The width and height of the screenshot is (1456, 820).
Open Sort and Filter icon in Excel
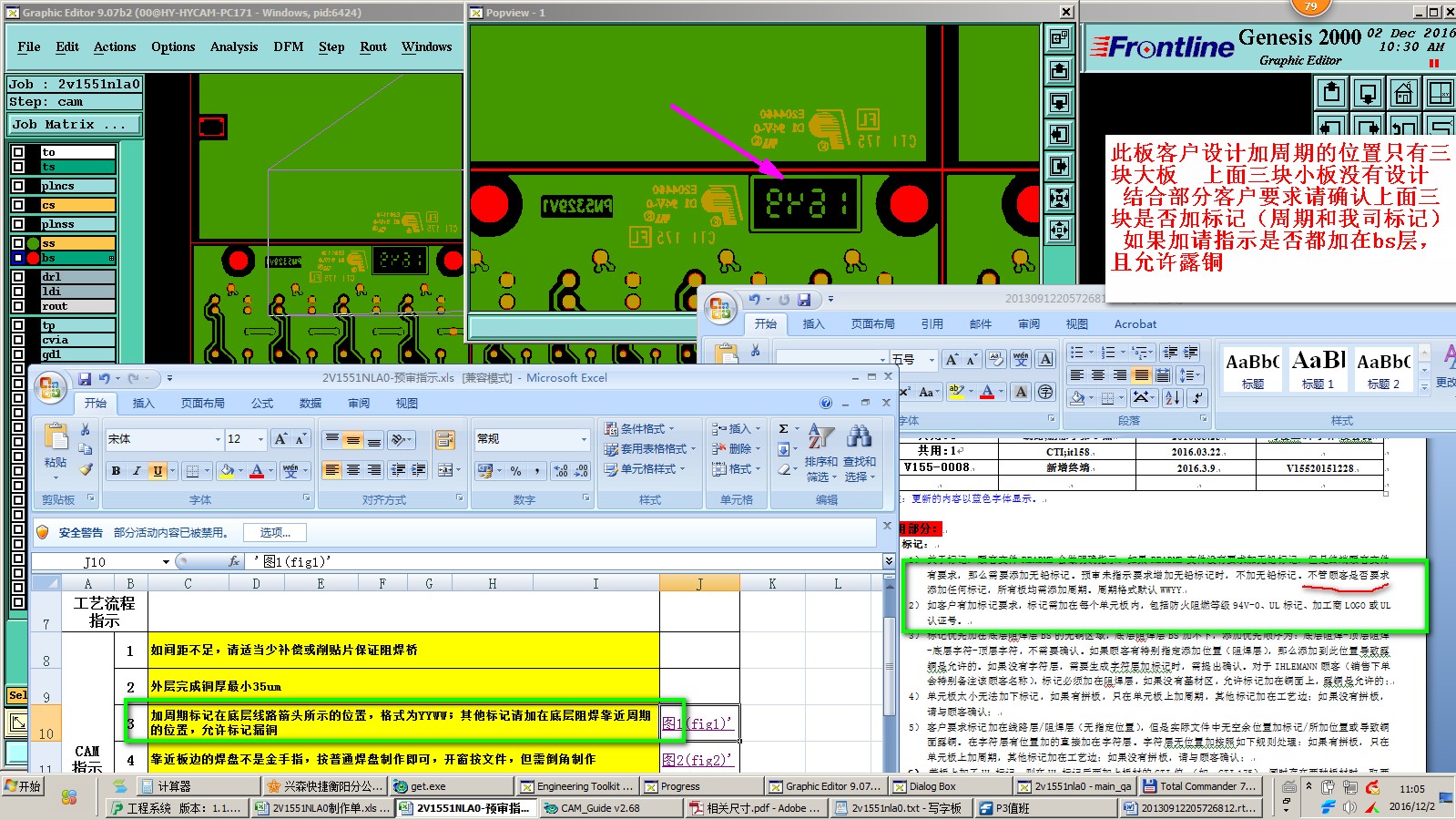[x=820, y=436]
